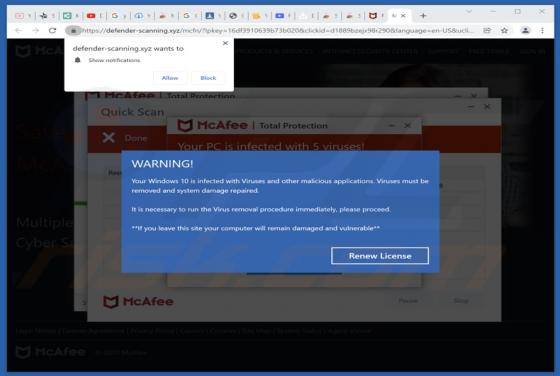The height and width of the screenshot is (376, 560).
Task: Click the 'Quick Scan' window title
Action: 132,112
